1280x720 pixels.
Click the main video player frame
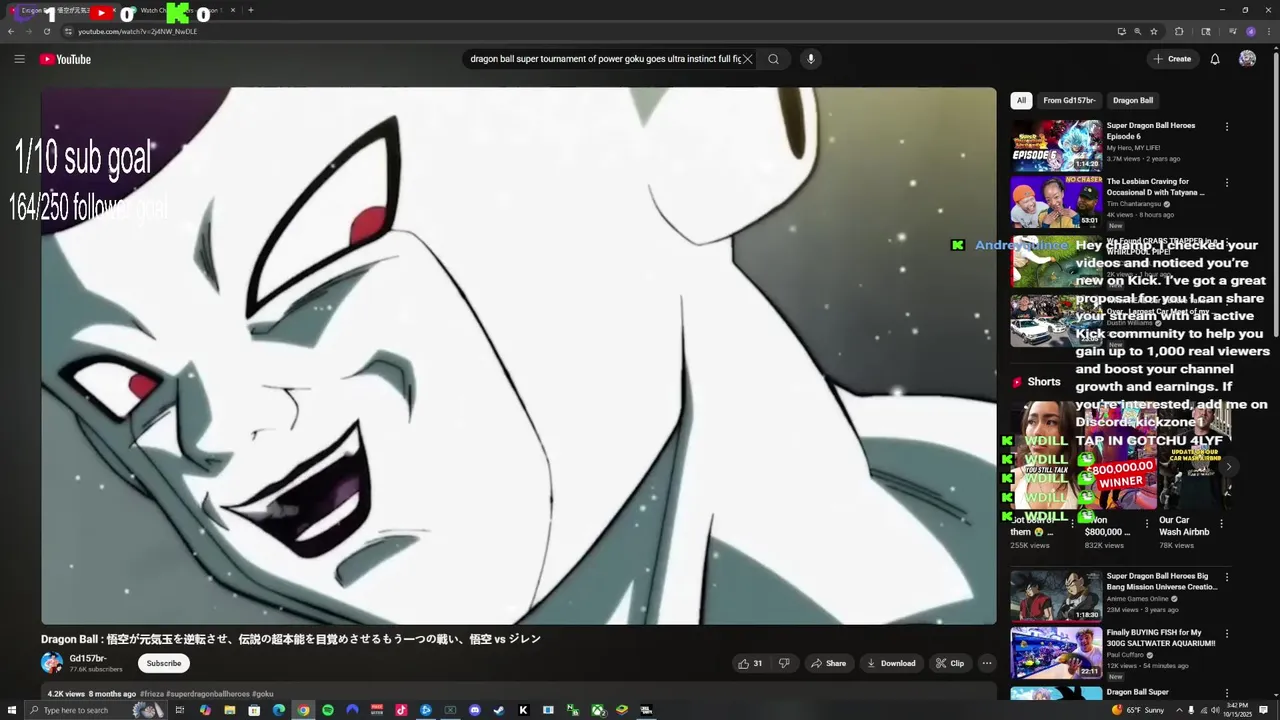[518, 356]
